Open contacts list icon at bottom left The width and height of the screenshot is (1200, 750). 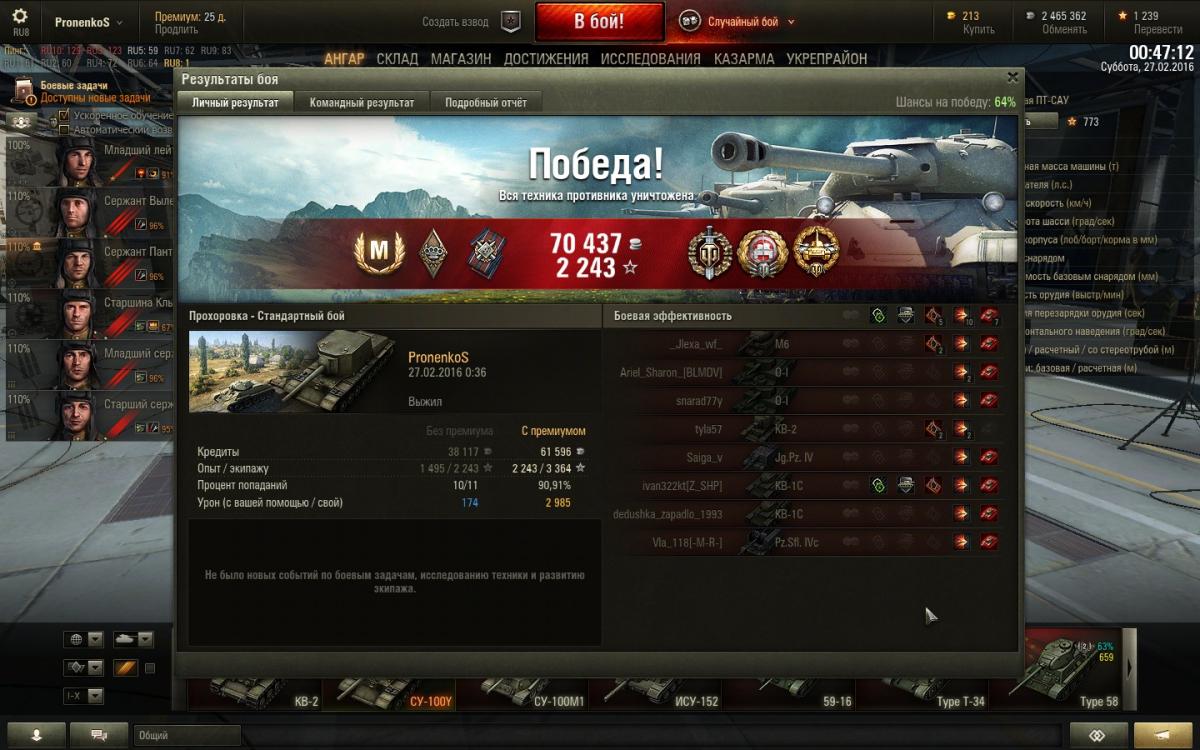[x=36, y=735]
